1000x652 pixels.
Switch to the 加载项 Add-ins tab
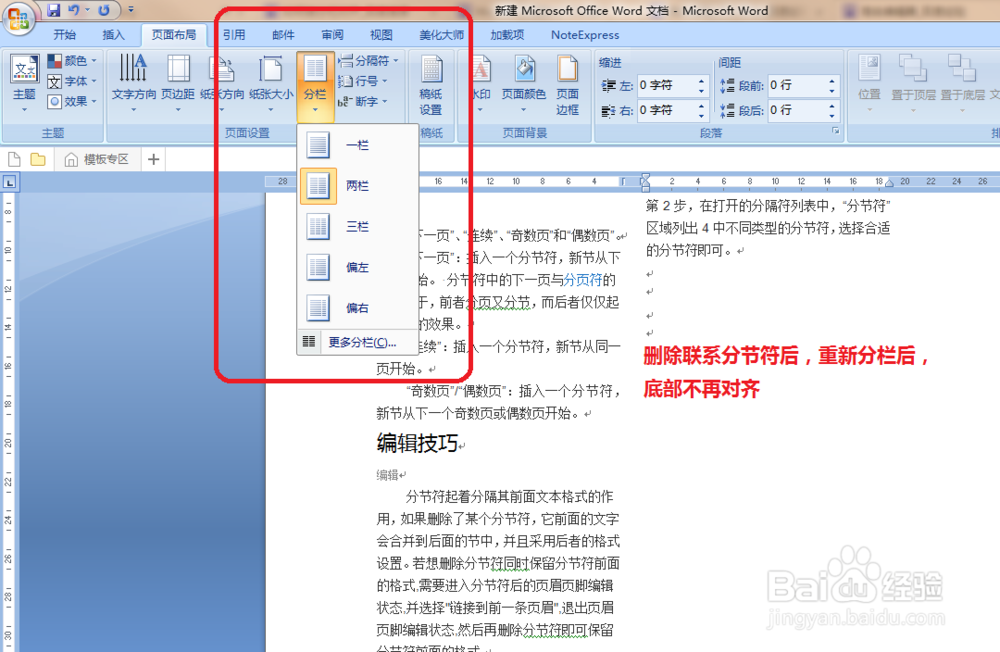507,35
